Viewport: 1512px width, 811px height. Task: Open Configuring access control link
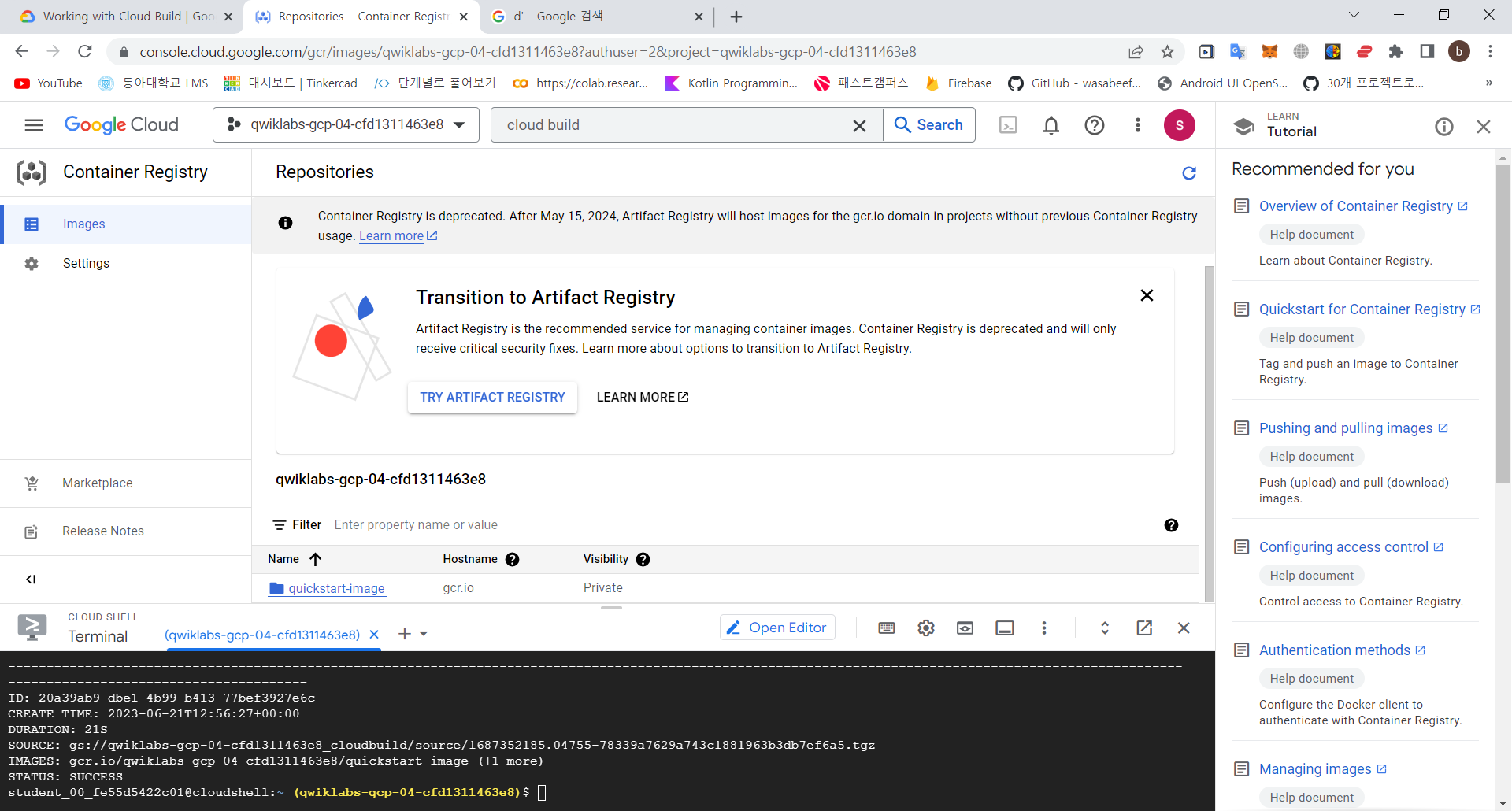1351,547
